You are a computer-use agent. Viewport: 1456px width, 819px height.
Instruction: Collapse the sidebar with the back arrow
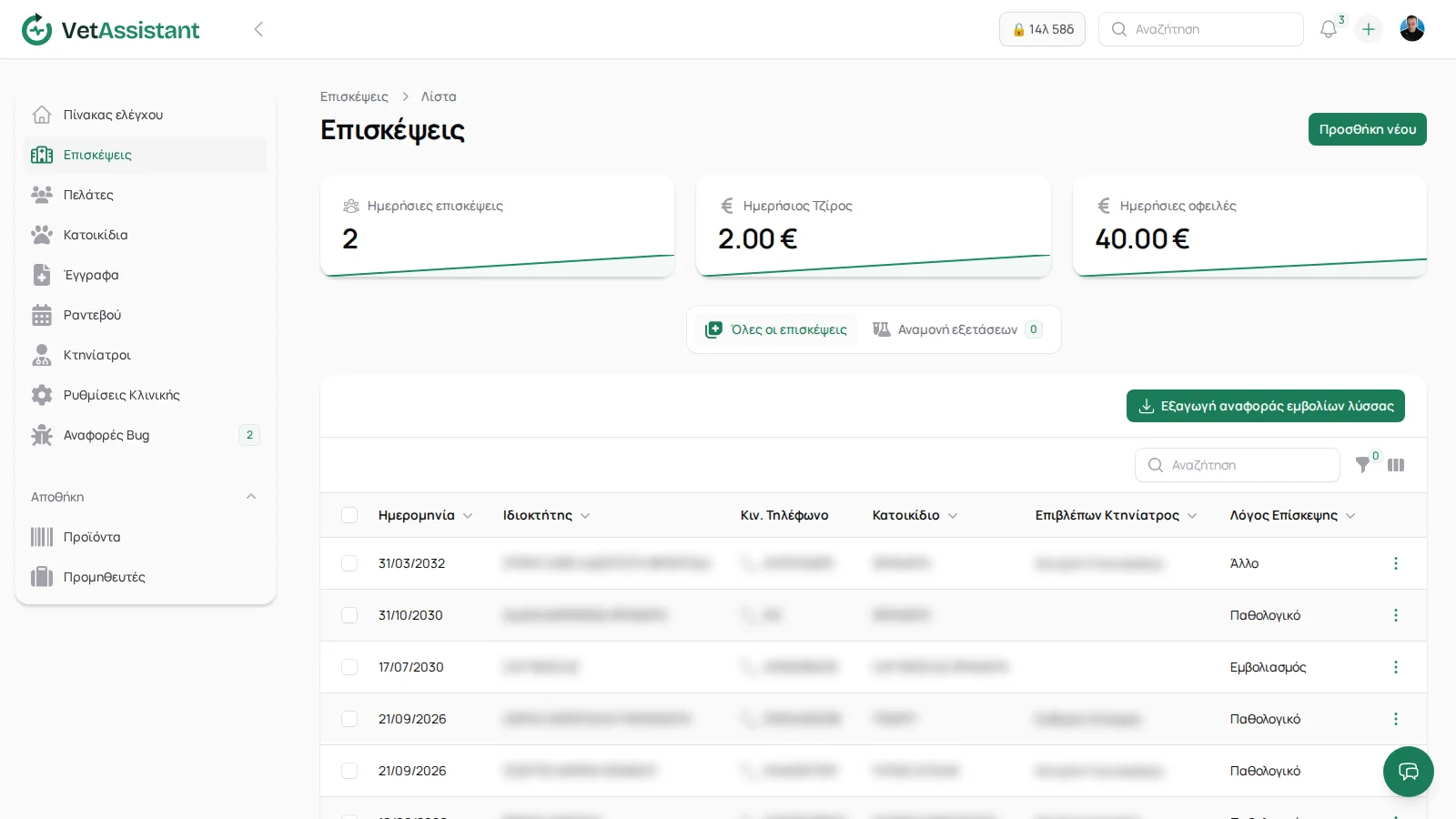(258, 29)
